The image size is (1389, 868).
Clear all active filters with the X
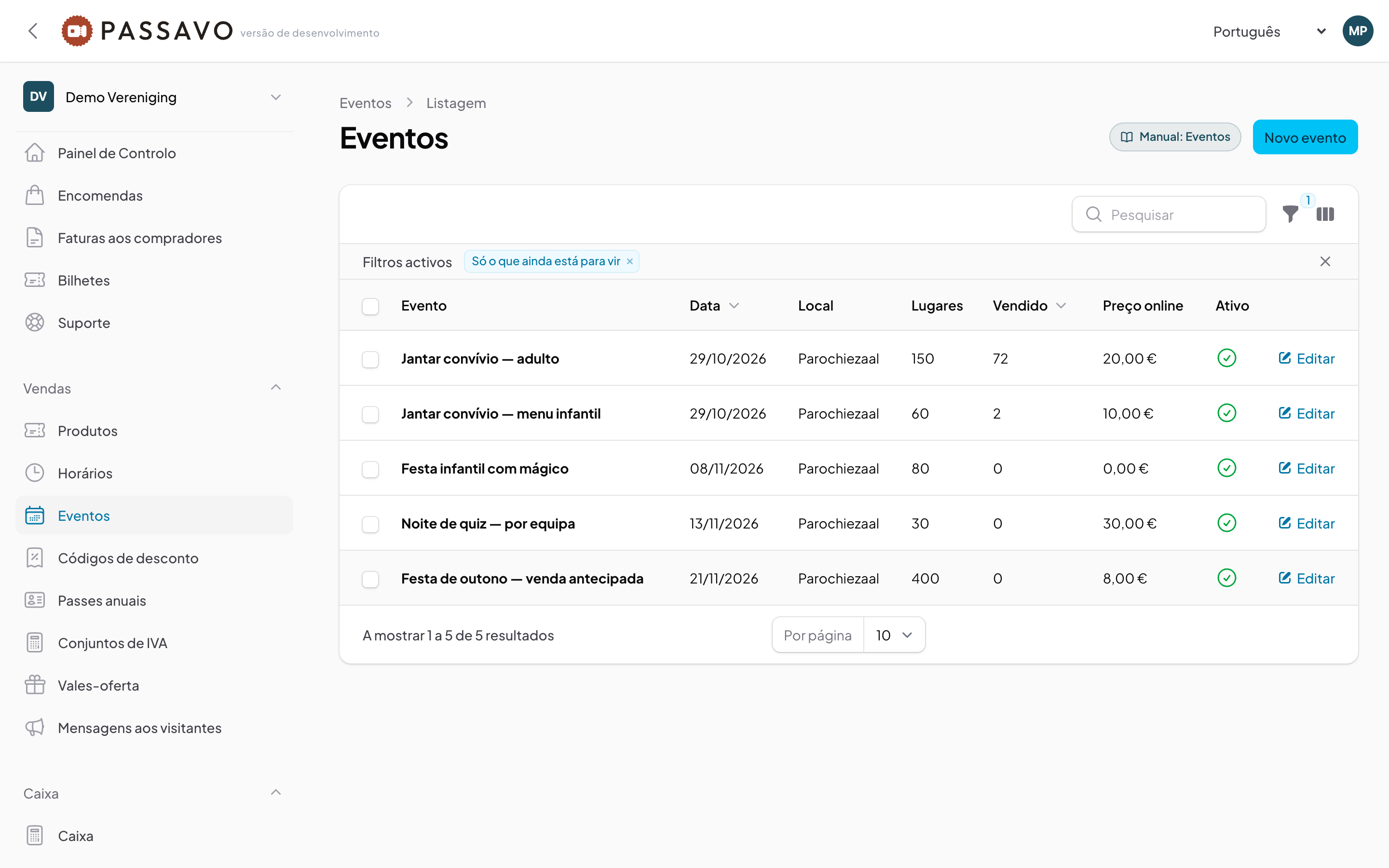tap(1325, 261)
